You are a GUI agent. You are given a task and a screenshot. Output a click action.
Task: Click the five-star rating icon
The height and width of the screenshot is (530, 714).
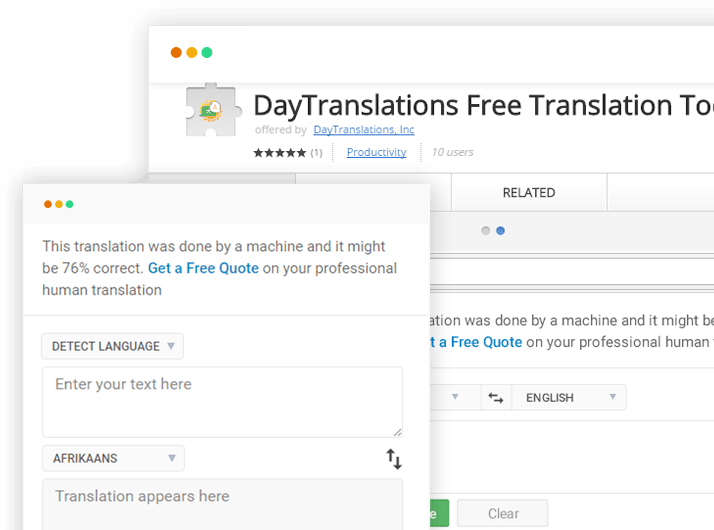279,152
